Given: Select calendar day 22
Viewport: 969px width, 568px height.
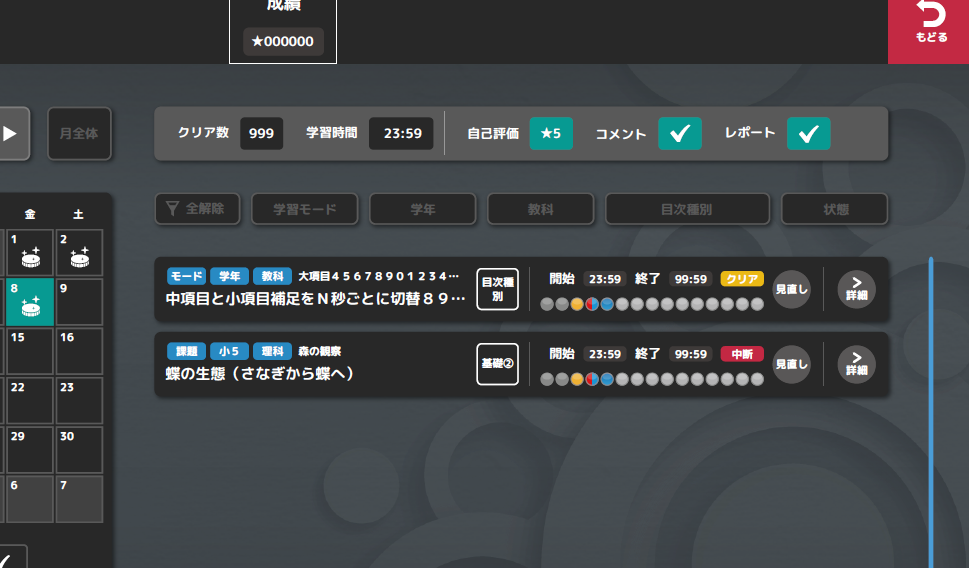Looking at the screenshot, I should coord(30,401).
